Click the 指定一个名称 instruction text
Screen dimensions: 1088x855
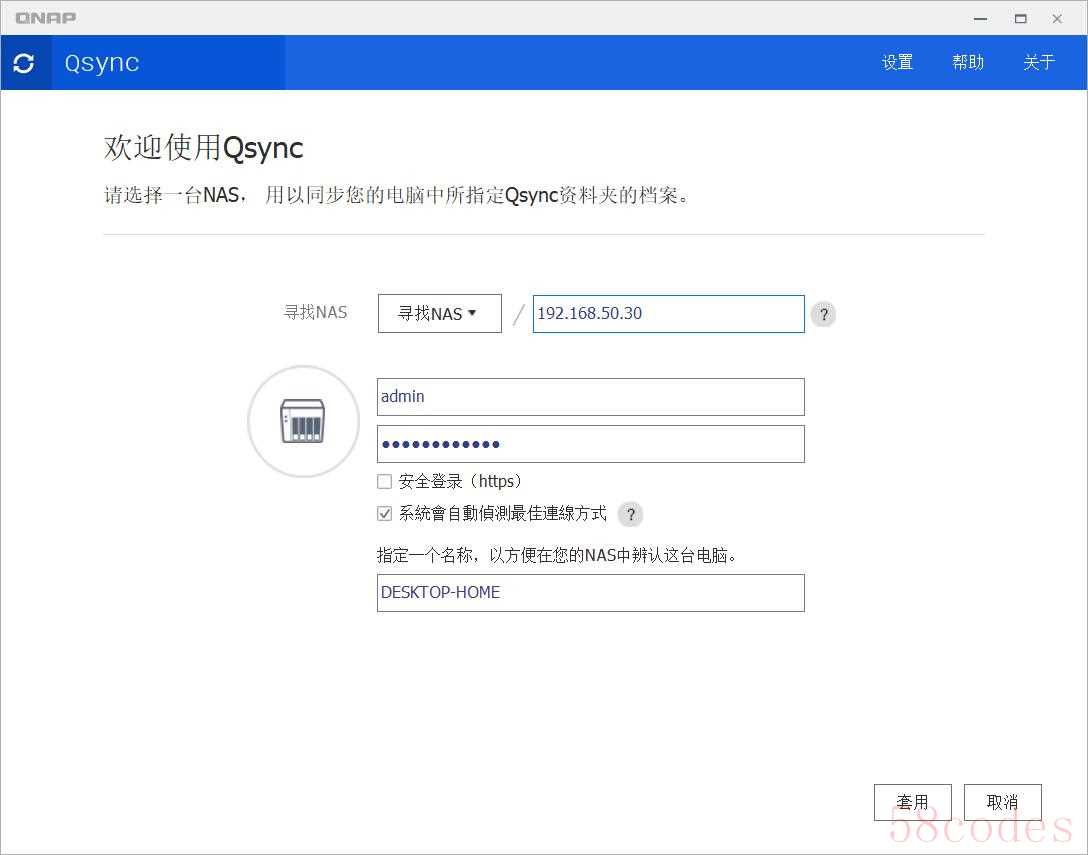556,555
